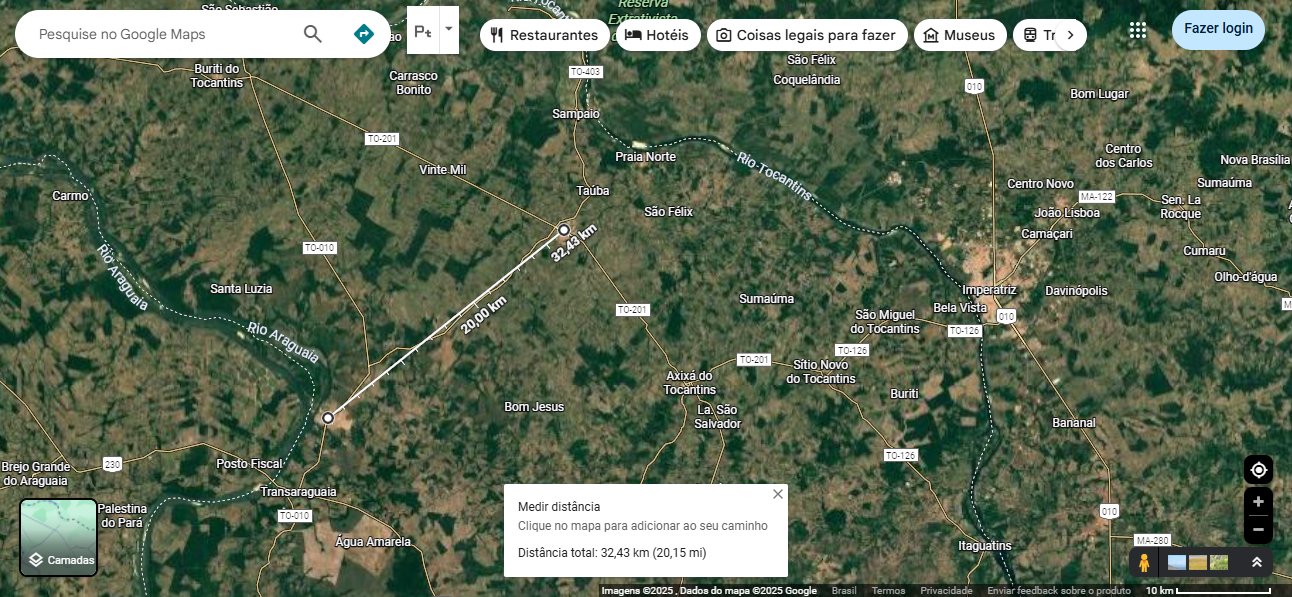Viewport: 1292px width, 597px height.
Task: Open the third green landscape thumbnail
Action: (x=1219, y=563)
